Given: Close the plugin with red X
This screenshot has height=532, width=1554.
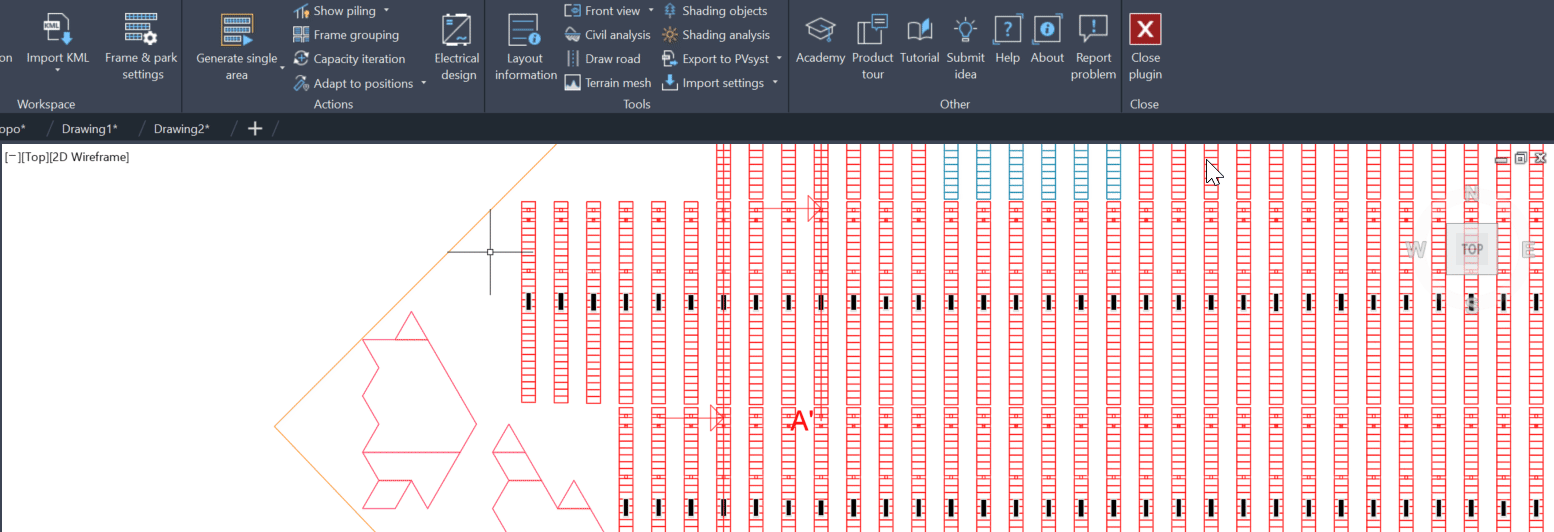Looking at the screenshot, I should [x=1145, y=30].
